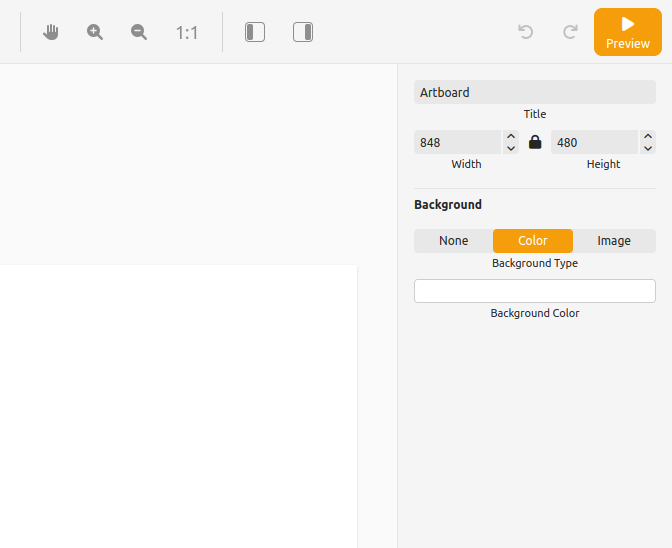Open the Preview player
This screenshot has width=672, height=548.
pyautogui.click(x=628, y=32)
